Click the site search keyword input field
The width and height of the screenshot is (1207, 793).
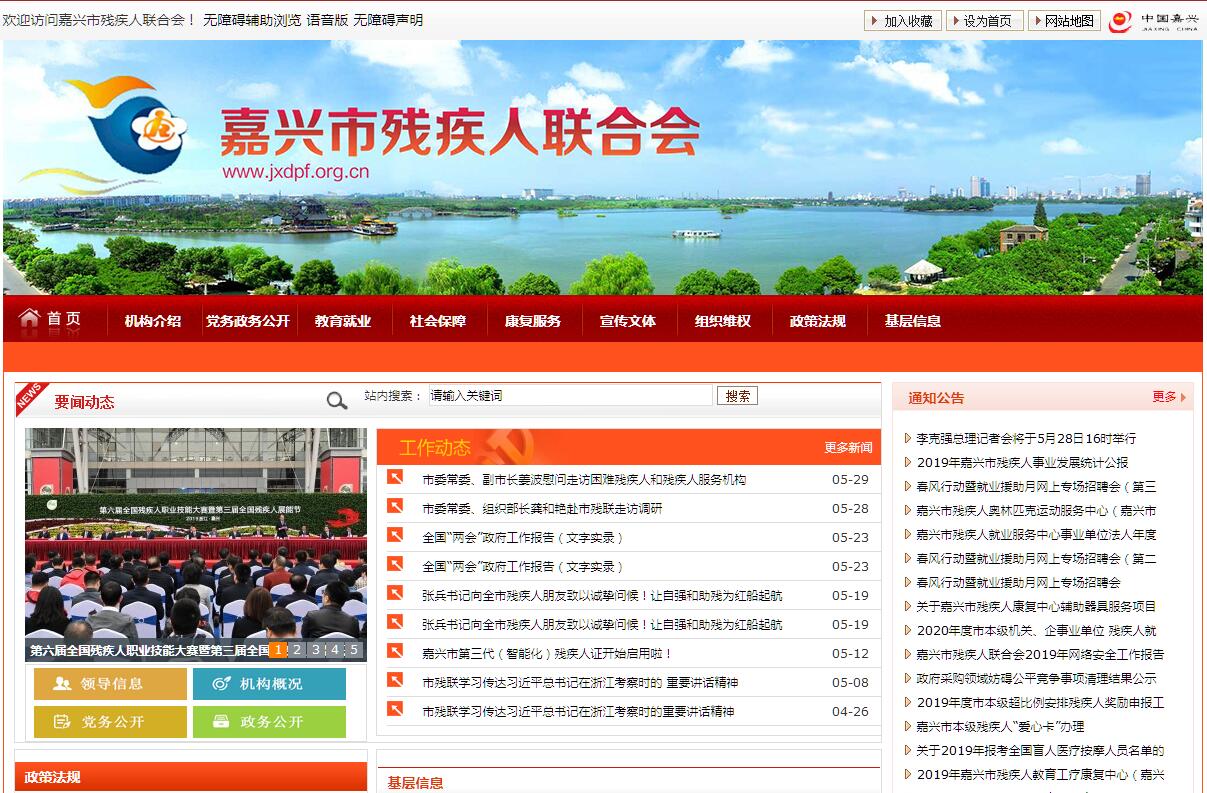point(570,396)
